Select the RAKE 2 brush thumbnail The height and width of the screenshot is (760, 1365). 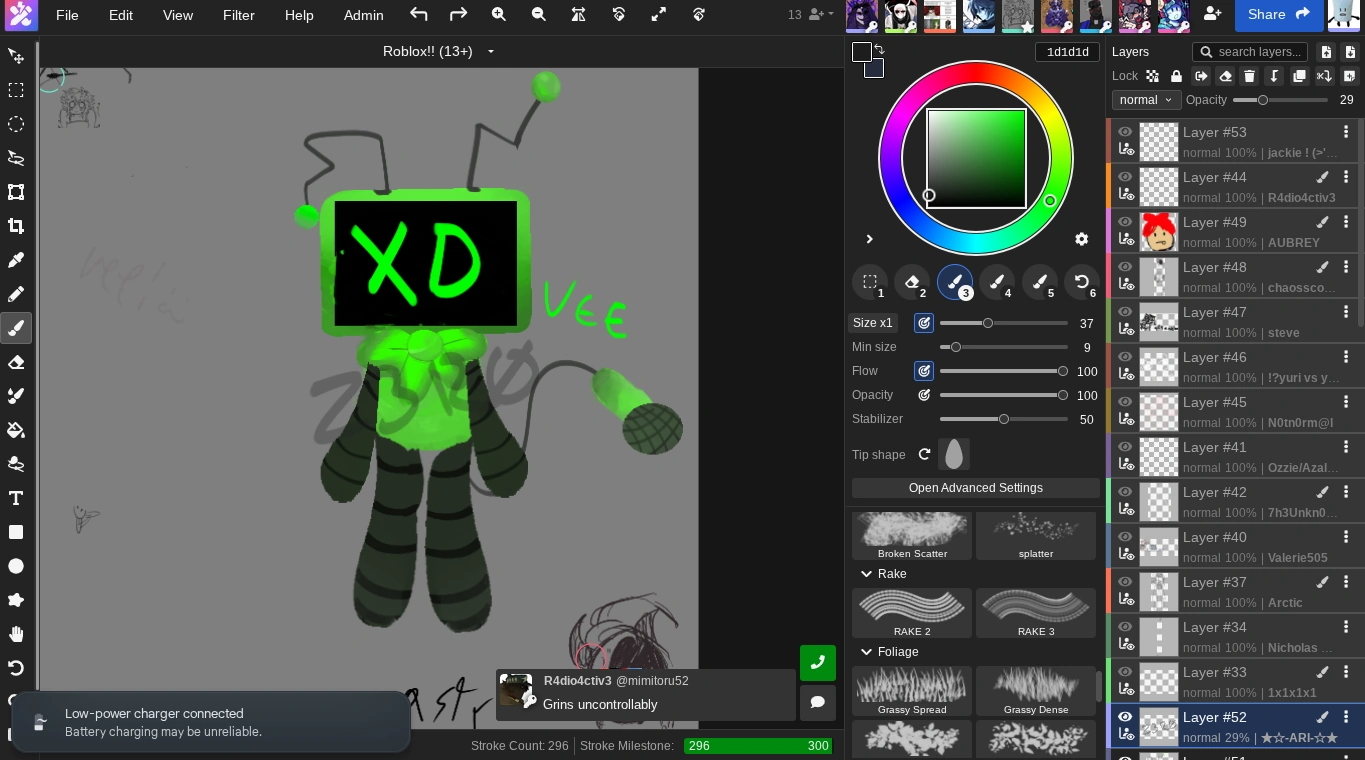point(912,611)
